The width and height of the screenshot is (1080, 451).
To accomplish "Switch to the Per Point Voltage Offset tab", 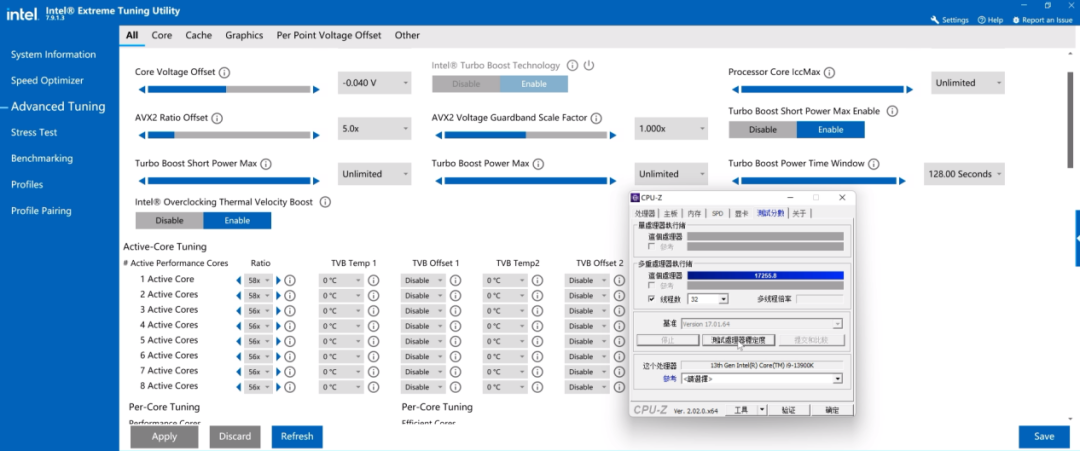I will [x=328, y=35].
